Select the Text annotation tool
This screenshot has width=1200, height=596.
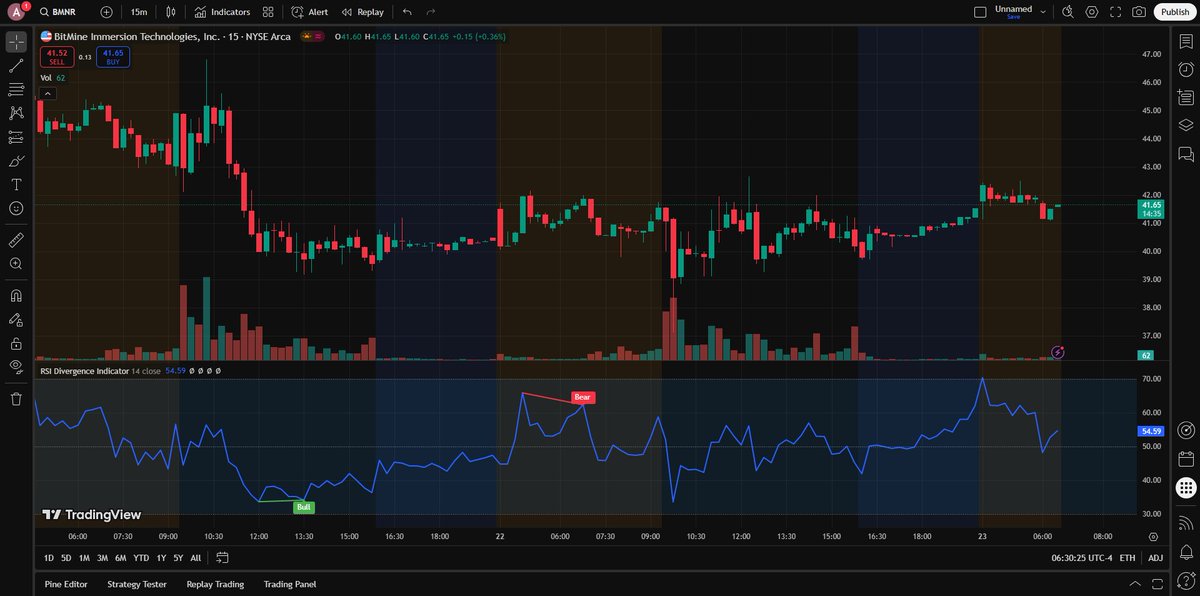[x=16, y=184]
